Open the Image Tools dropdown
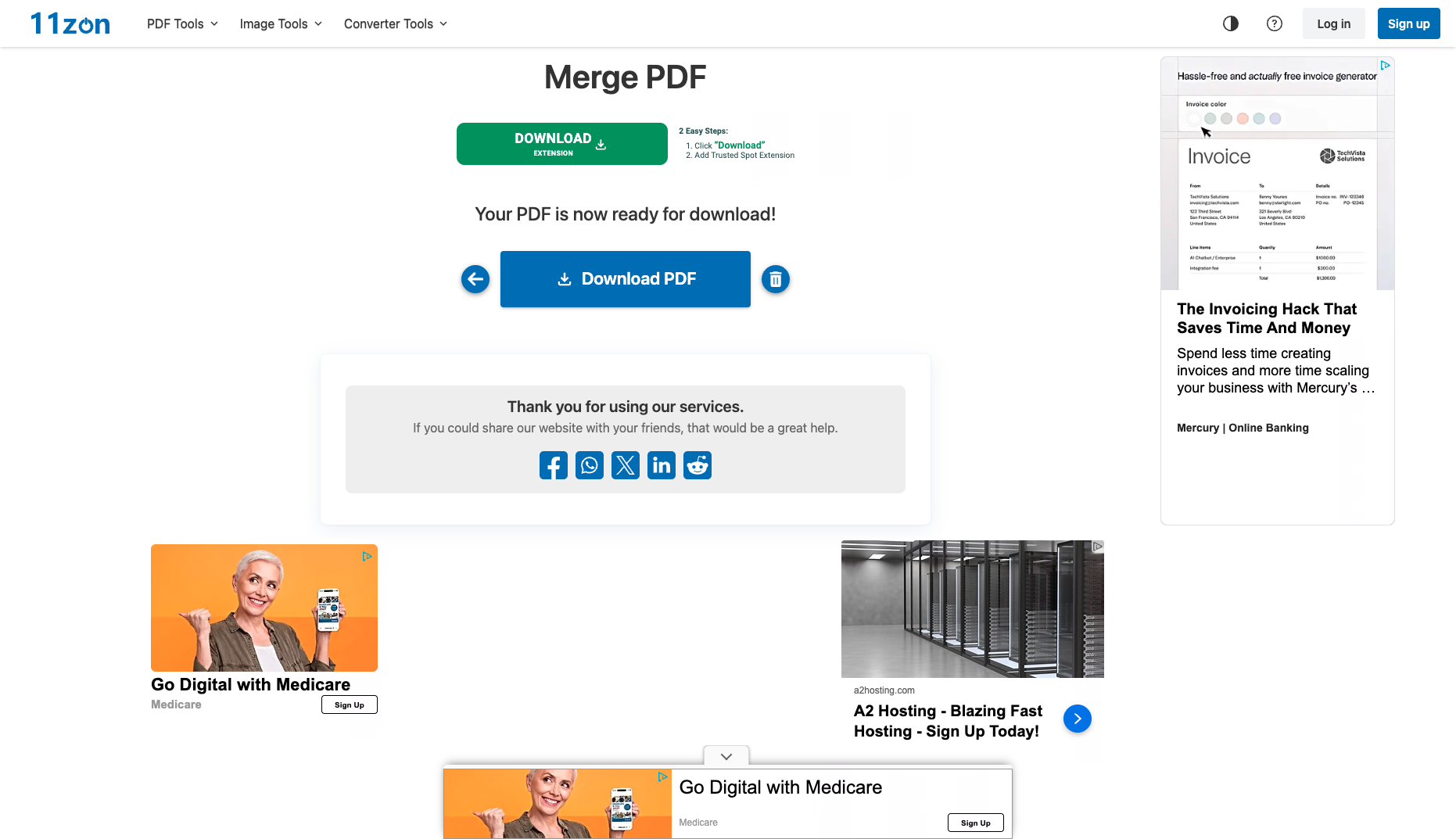The height and width of the screenshot is (839, 1456). tap(282, 24)
